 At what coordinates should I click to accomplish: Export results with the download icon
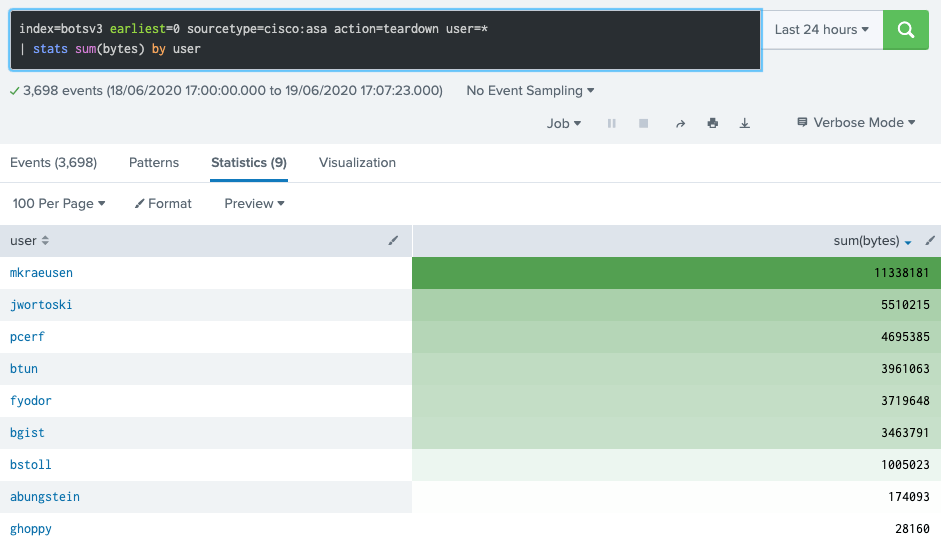tap(745, 123)
